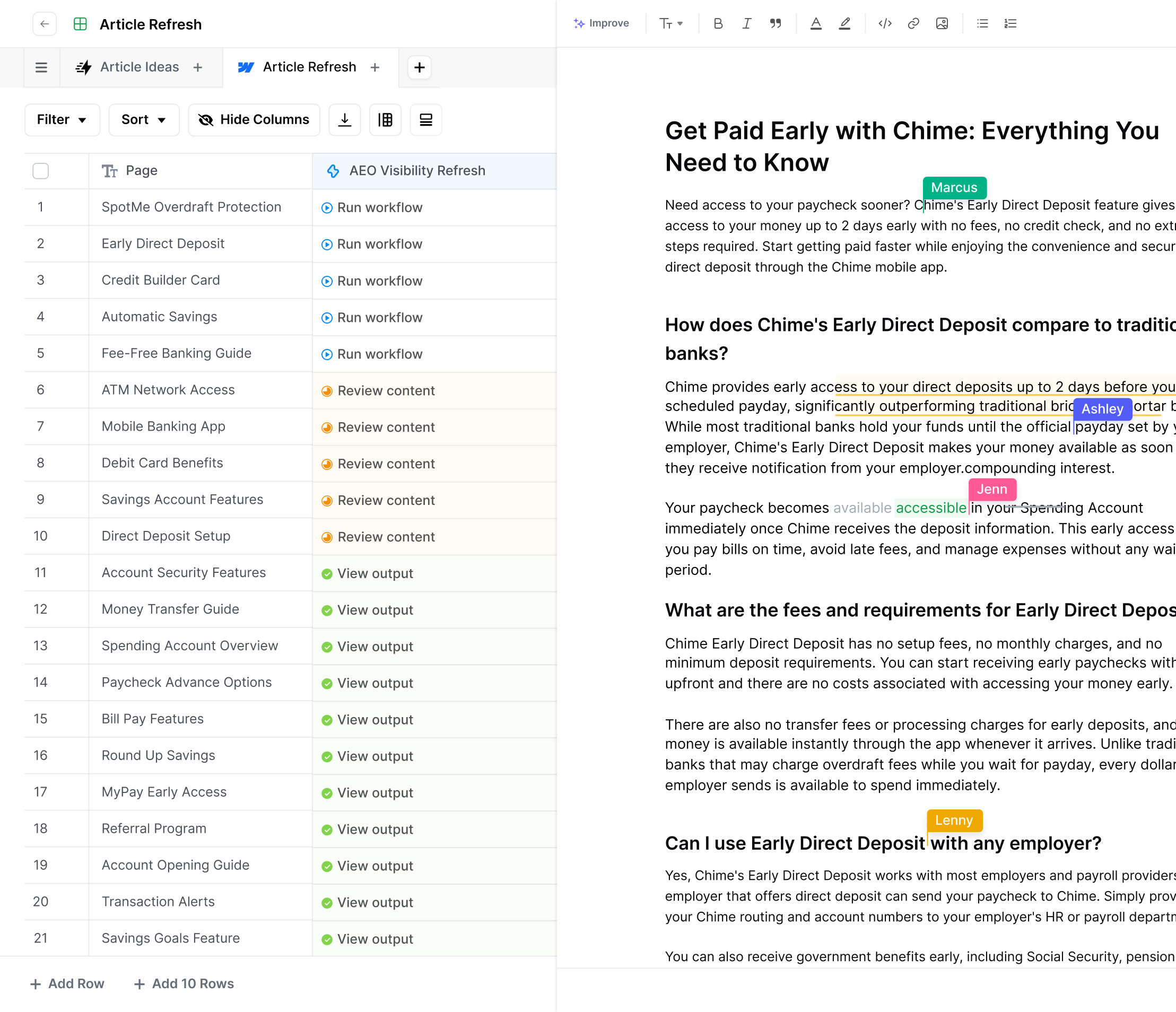The height and width of the screenshot is (1012, 1176).
Task: Select all rows with header checkbox
Action: (40, 171)
